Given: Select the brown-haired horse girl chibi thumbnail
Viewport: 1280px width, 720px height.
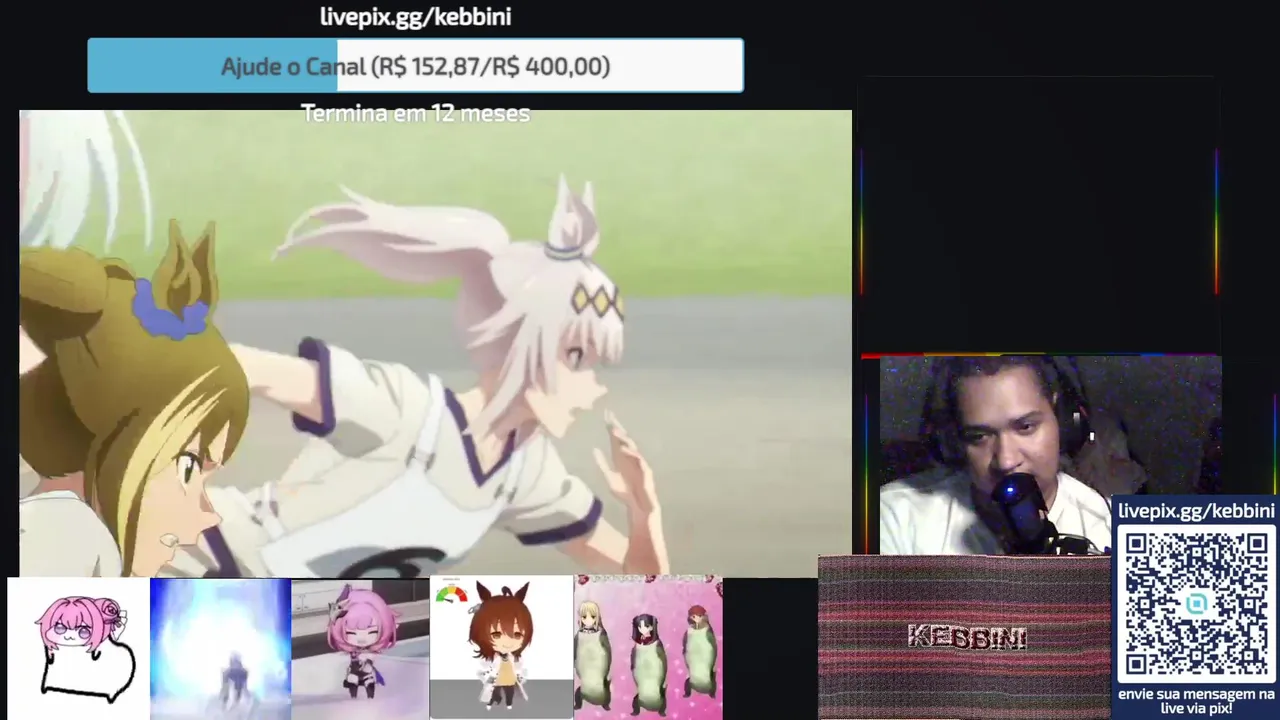Looking at the screenshot, I should pos(501,648).
